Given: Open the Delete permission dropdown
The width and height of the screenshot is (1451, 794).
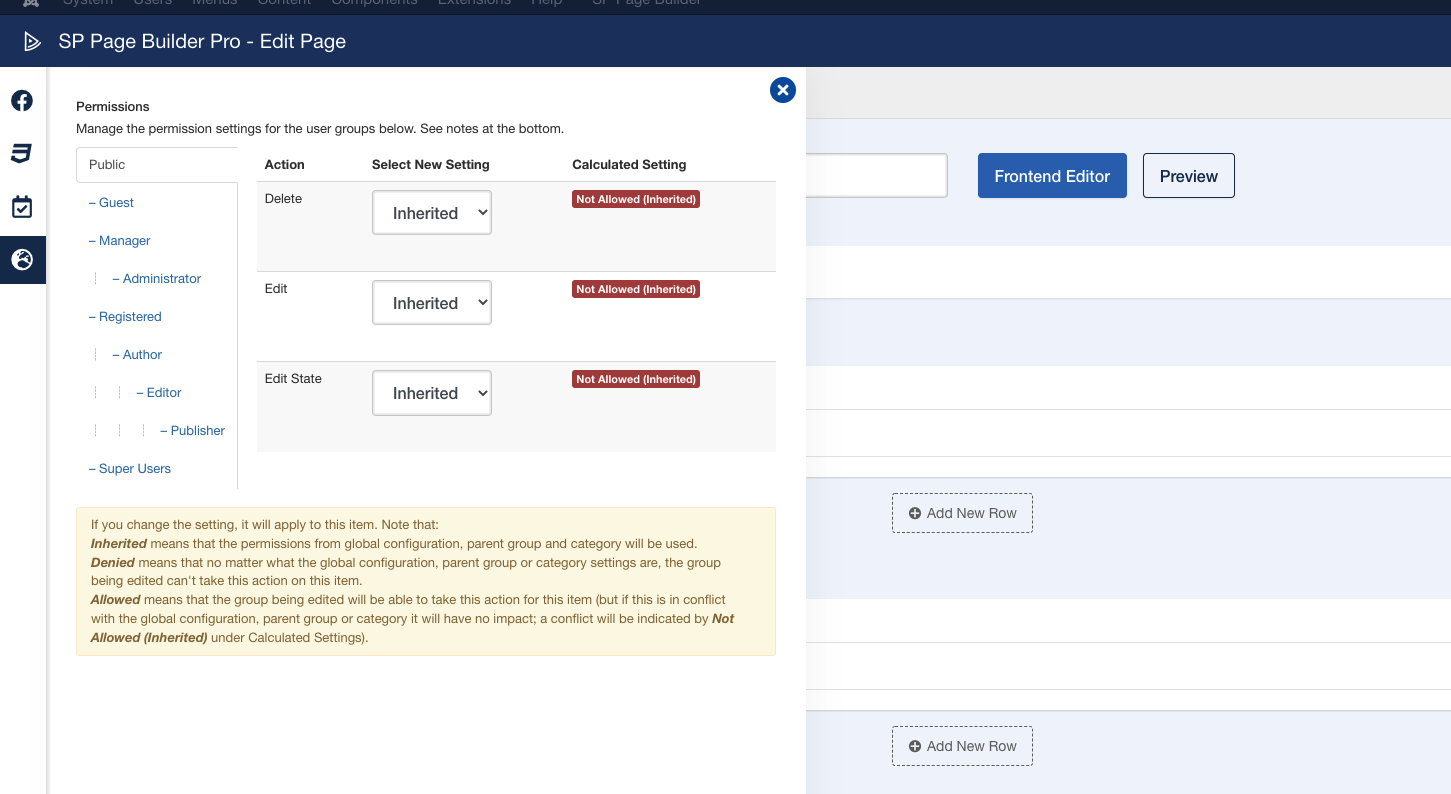Looking at the screenshot, I should 432,213.
